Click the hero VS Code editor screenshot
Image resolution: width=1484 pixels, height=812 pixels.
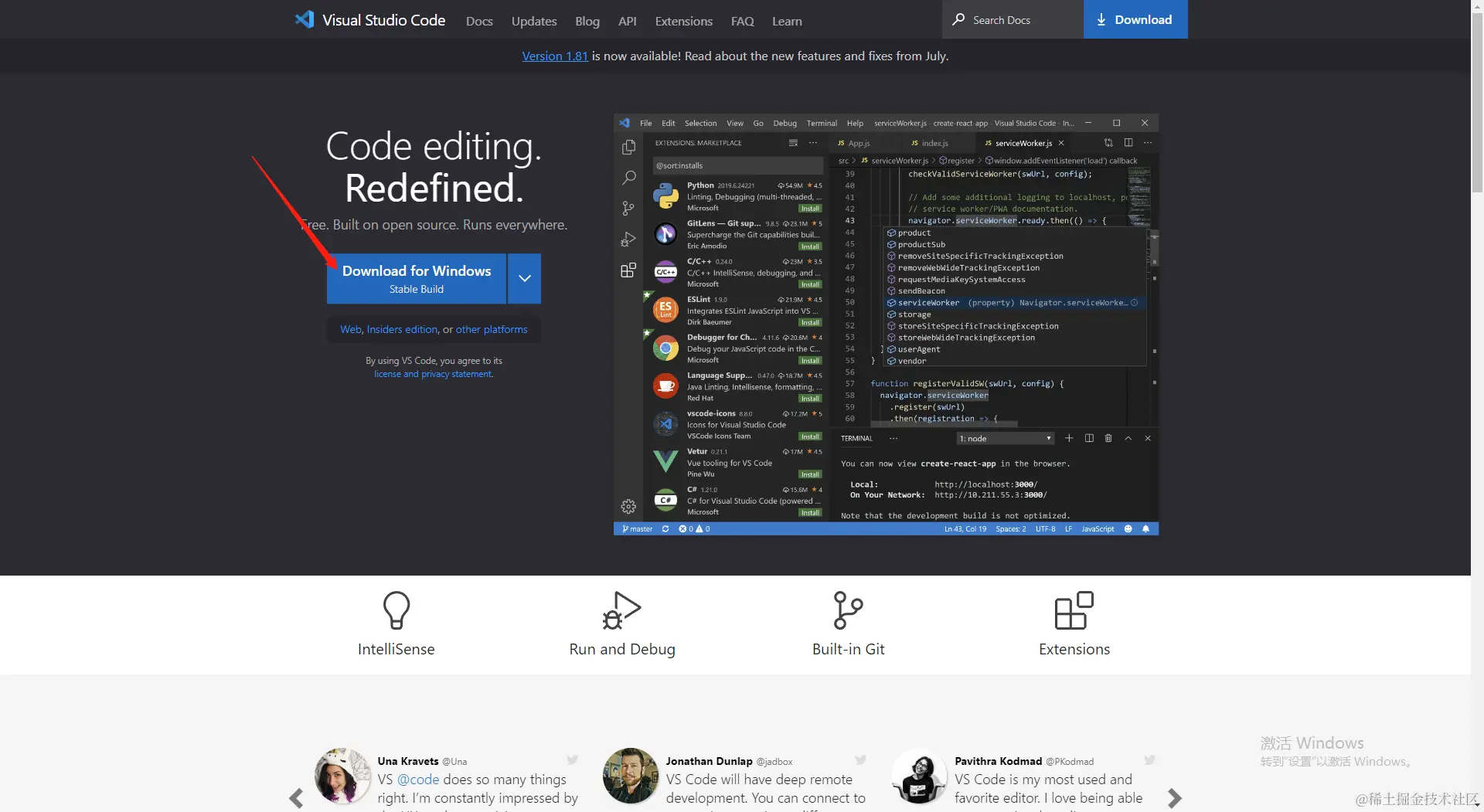(886, 324)
